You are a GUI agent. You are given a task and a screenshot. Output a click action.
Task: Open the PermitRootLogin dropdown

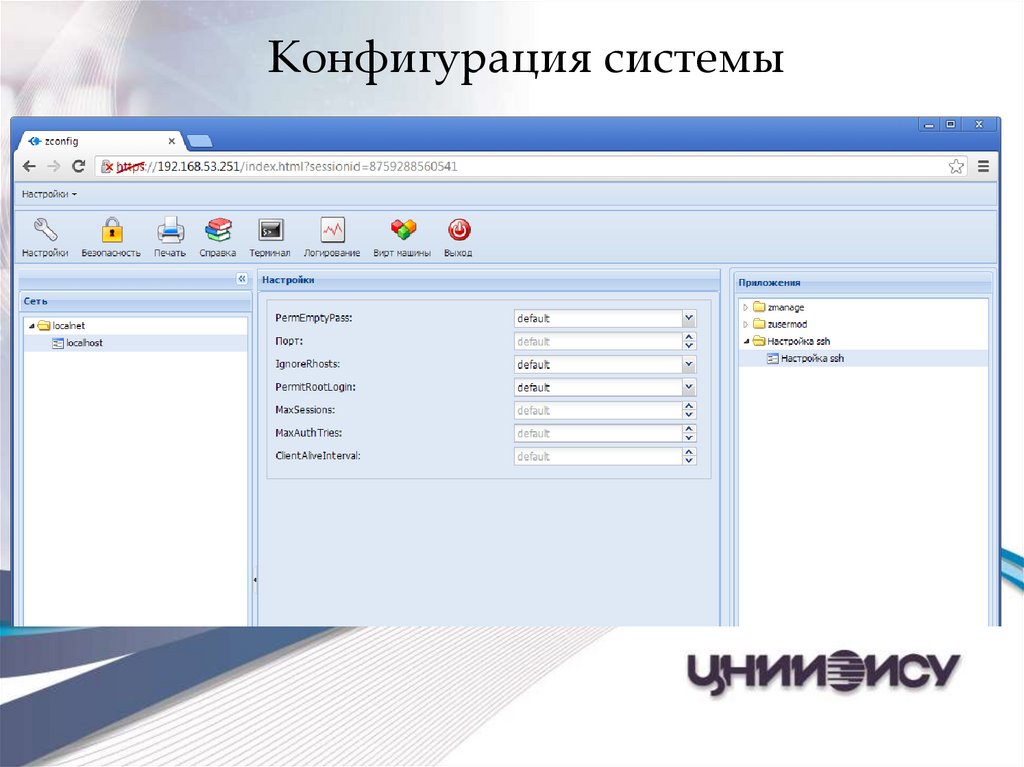pos(689,388)
